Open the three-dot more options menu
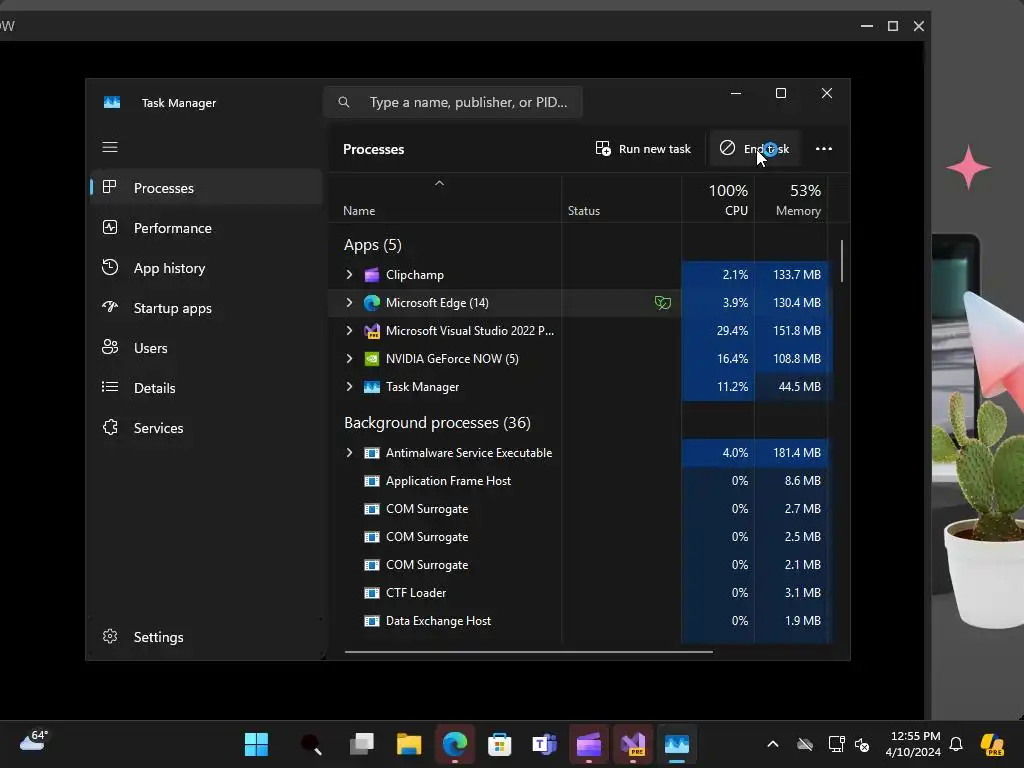Viewport: 1024px width, 768px height. (824, 149)
